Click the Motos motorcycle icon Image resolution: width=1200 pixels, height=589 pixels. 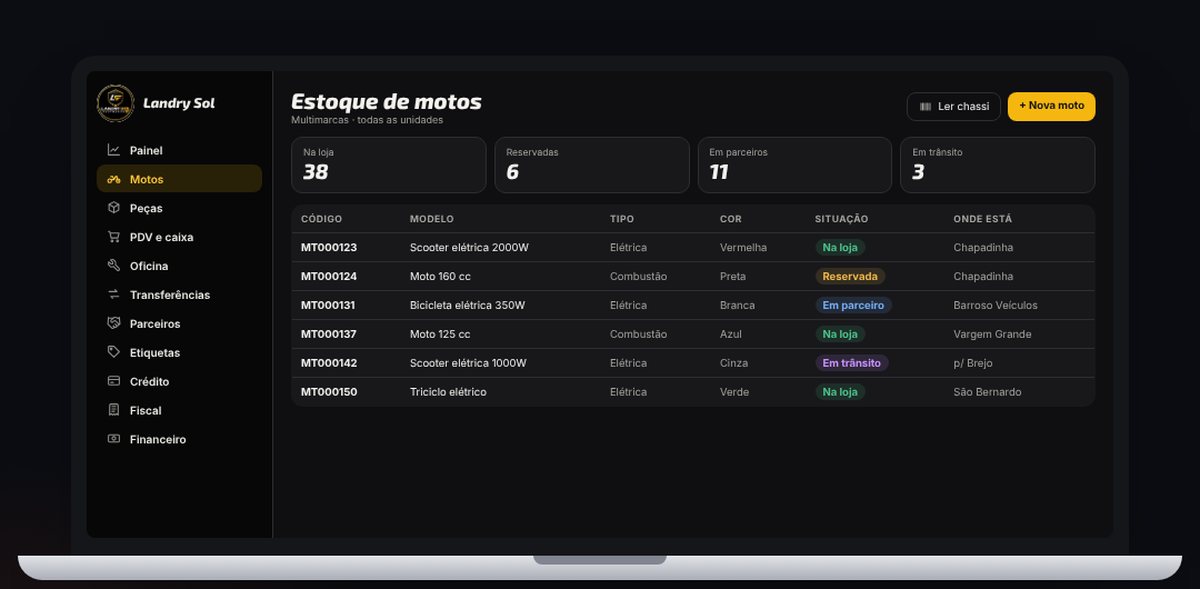point(114,179)
